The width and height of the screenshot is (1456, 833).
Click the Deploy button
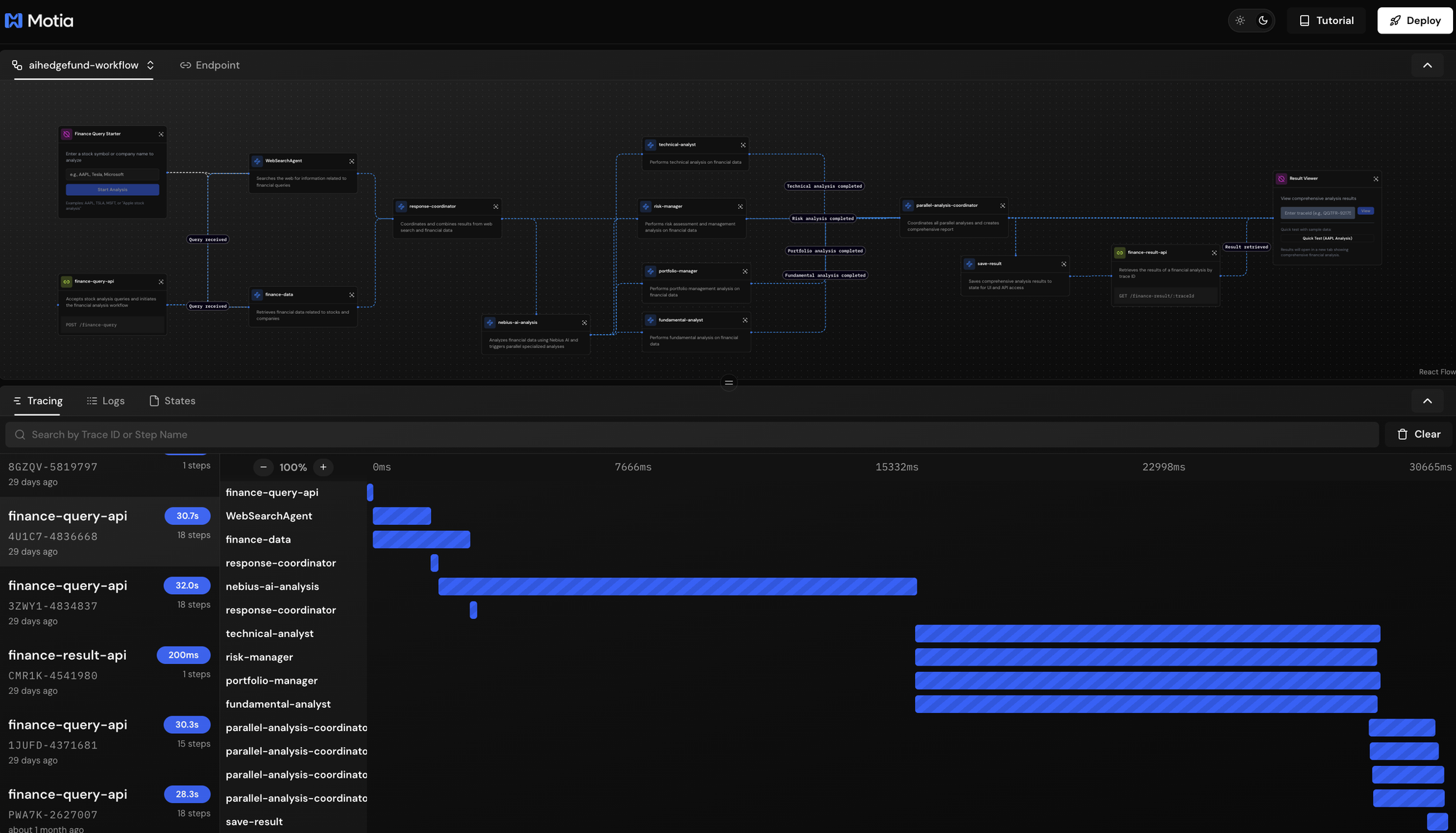pyautogui.click(x=1415, y=20)
